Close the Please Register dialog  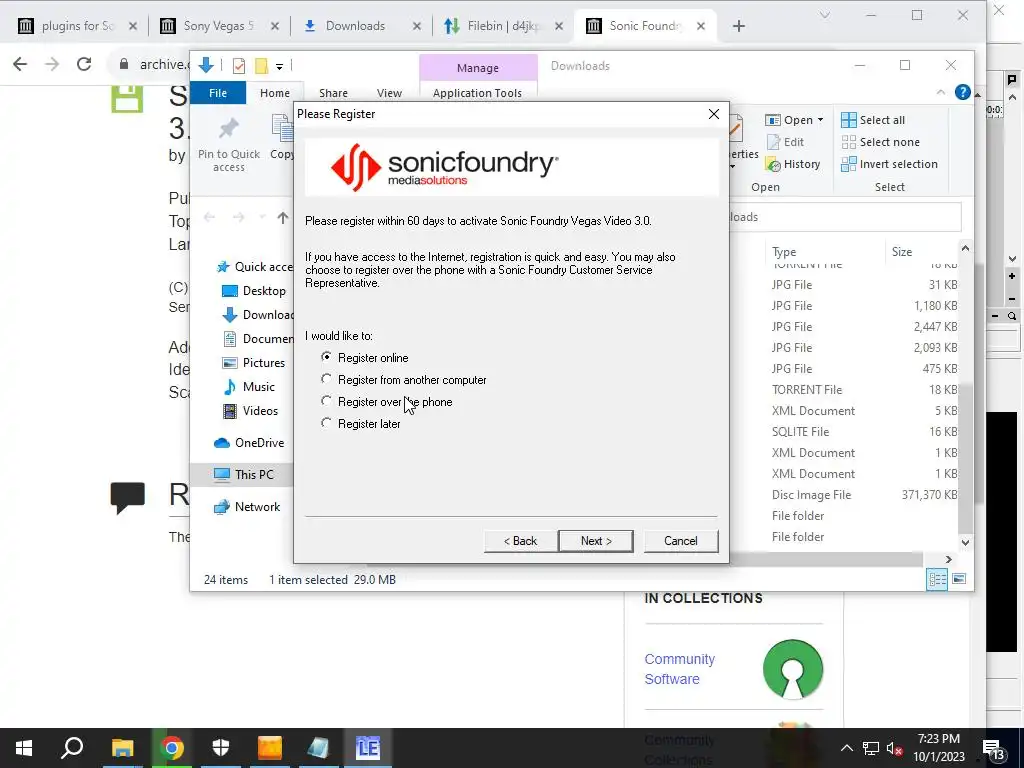(714, 114)
